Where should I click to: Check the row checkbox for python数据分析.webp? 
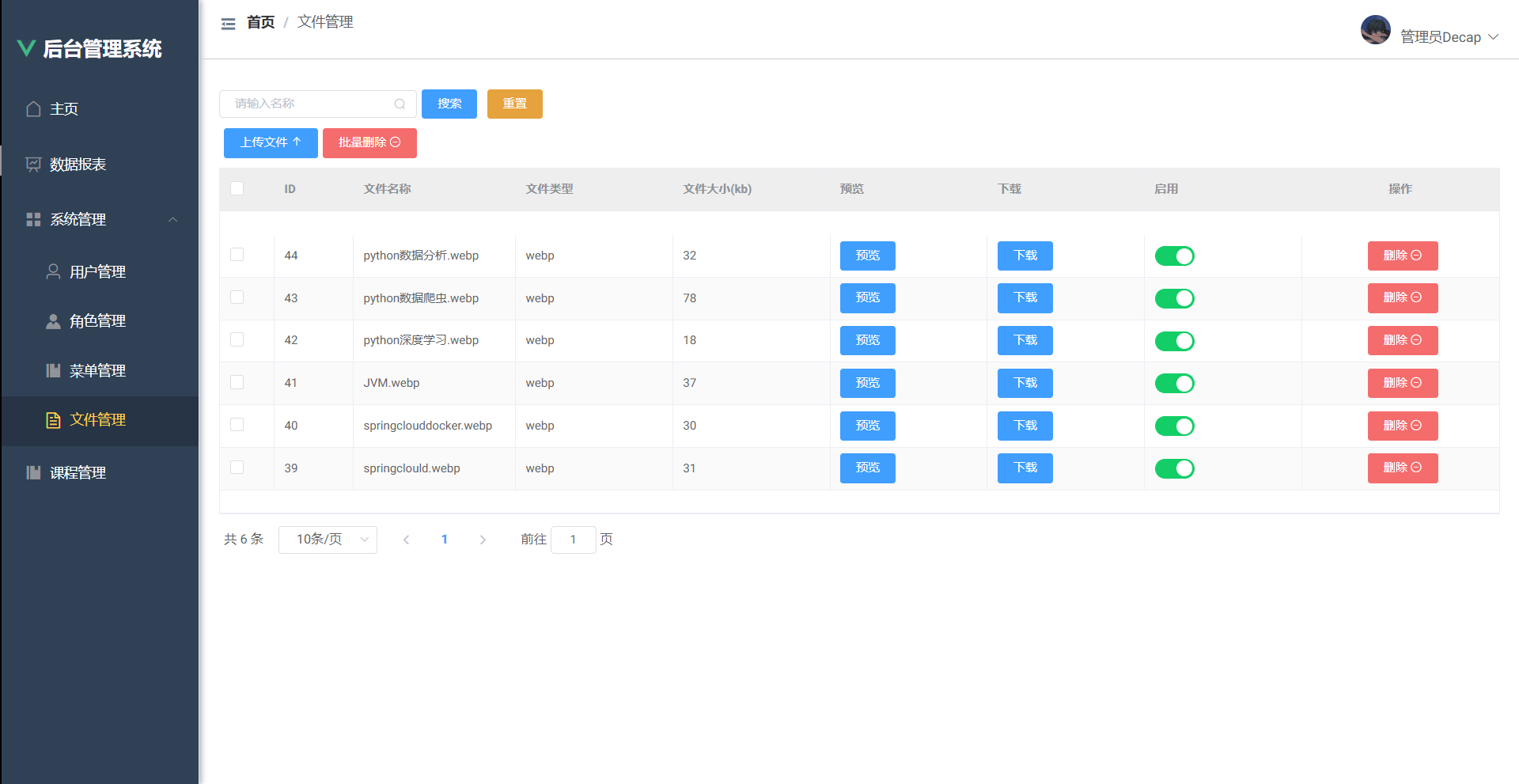click(237, 255)
